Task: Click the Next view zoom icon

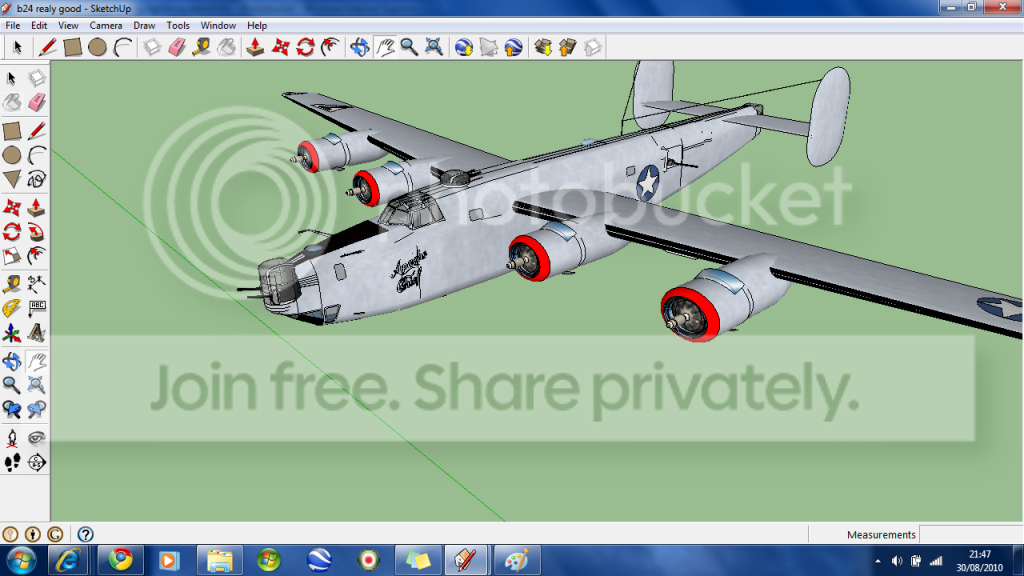Action: [x=37, y=409]
